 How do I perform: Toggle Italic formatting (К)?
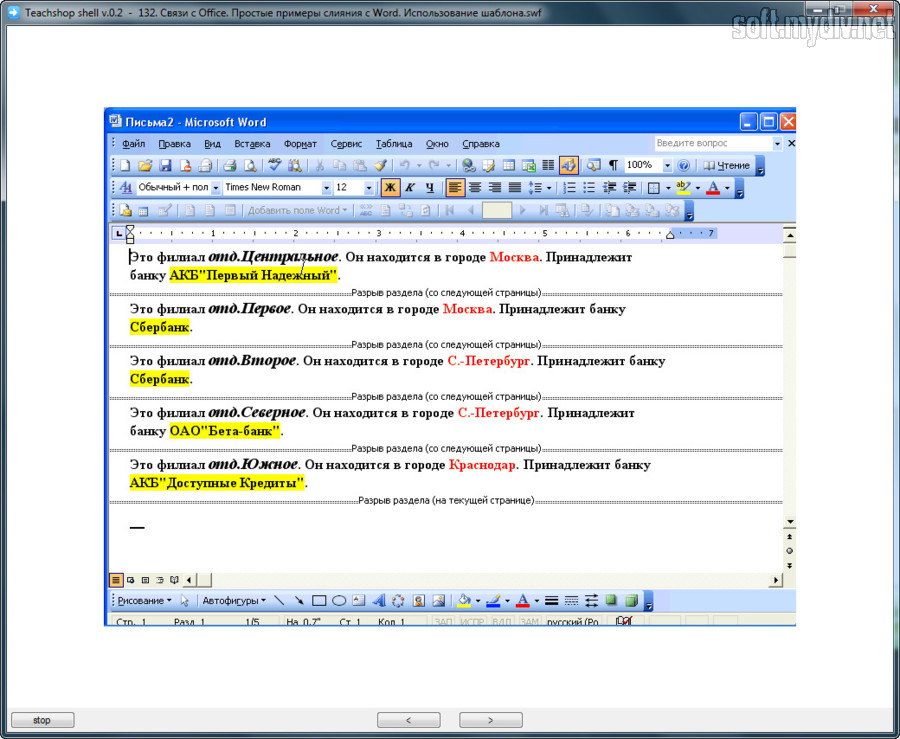click(410, 188)
